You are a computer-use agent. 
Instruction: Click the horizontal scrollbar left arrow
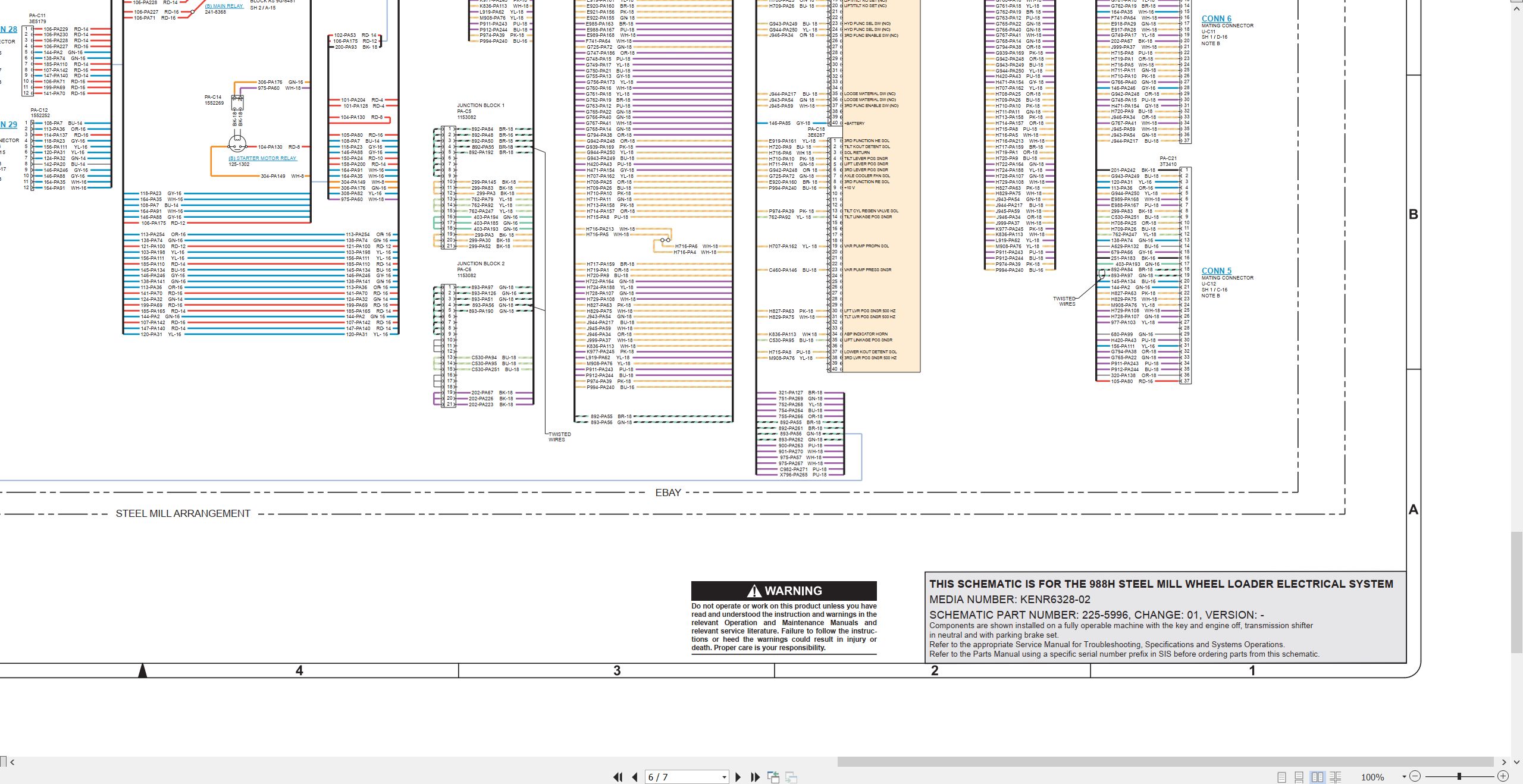12,762
